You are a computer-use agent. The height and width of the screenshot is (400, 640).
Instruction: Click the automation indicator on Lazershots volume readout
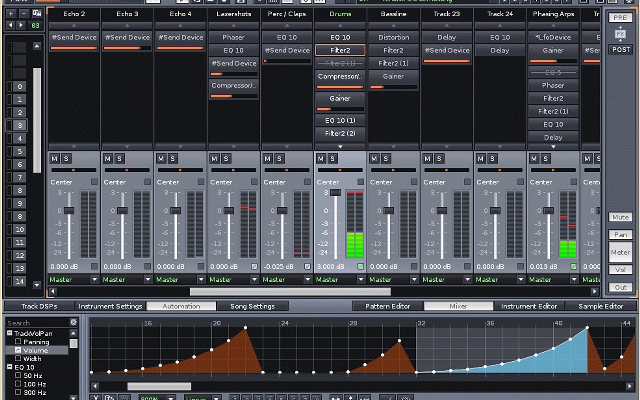254,267
